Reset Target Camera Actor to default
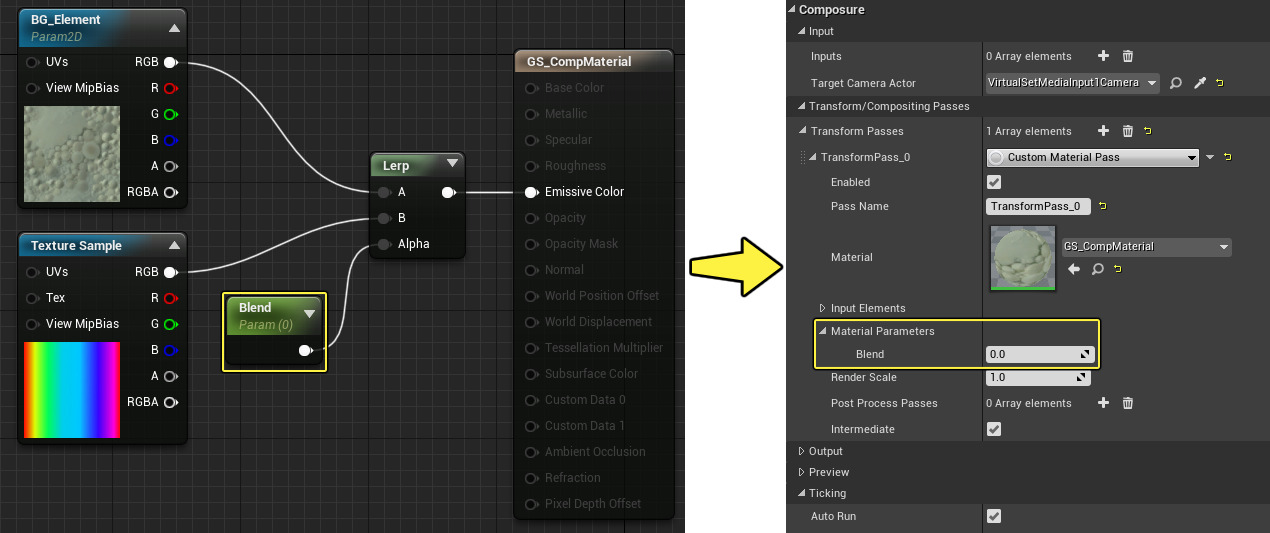This screenshot has width=1270, height=533. [x=1220, y=83]
